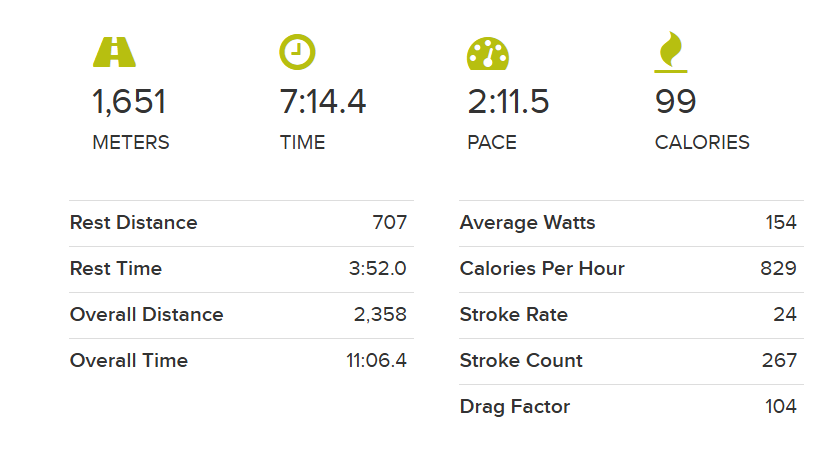The height and width of the screenshot is (467, 839).
Task: Click the METERS label
Action: pyautogui.click(x=131, y=142)
